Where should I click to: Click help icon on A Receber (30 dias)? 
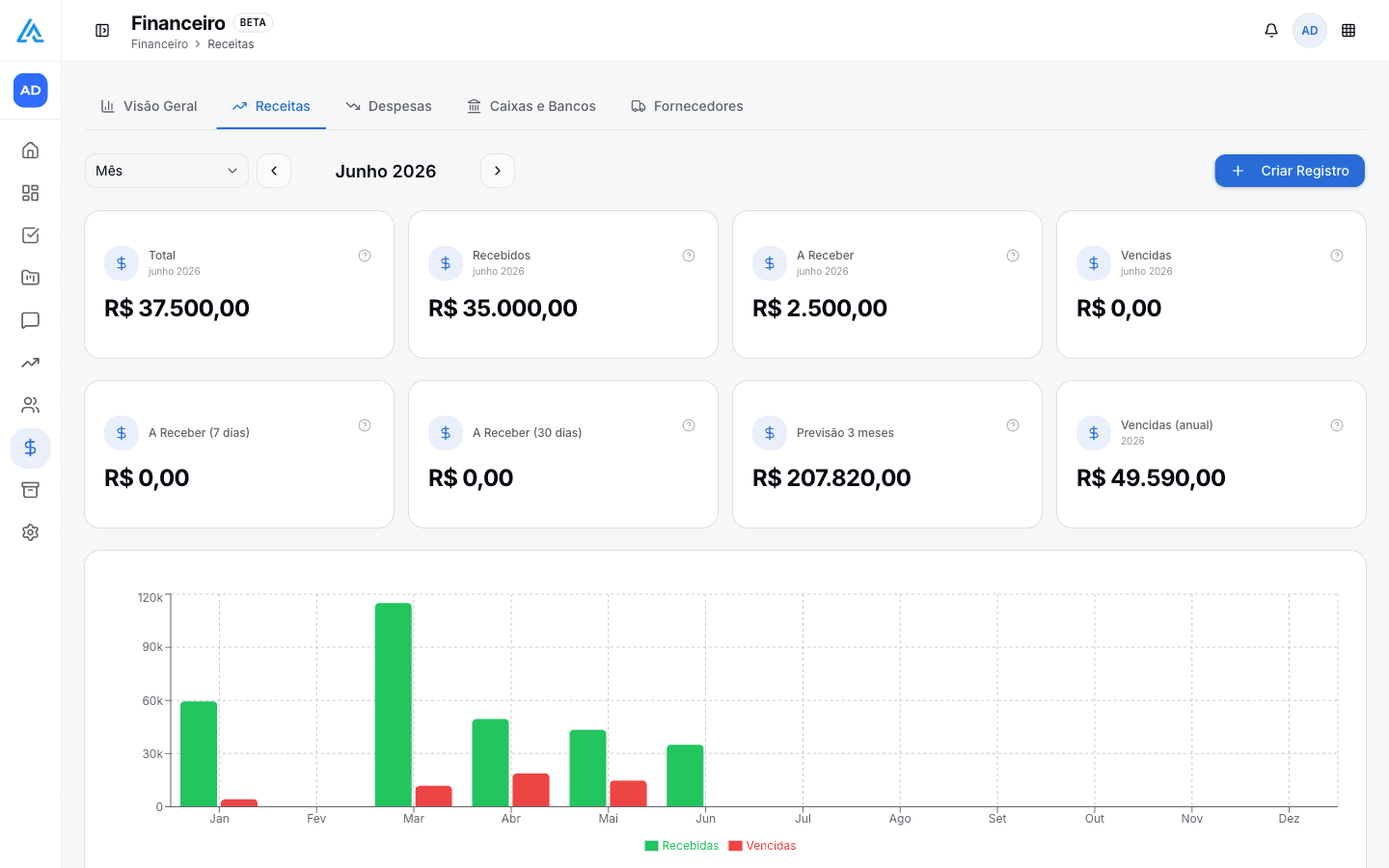[689, 425]
